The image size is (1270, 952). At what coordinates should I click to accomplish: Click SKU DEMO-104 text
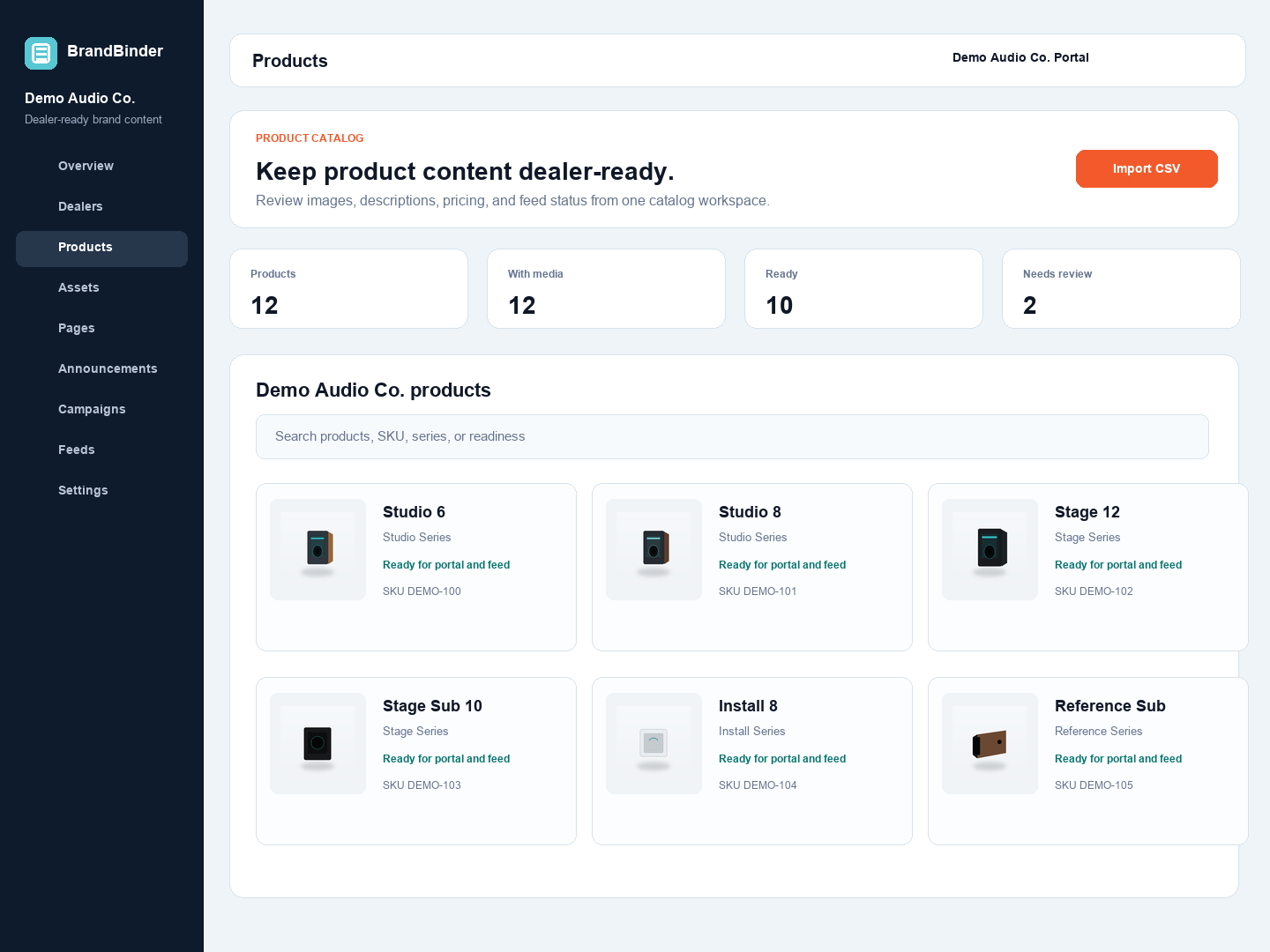coord(758,785)
